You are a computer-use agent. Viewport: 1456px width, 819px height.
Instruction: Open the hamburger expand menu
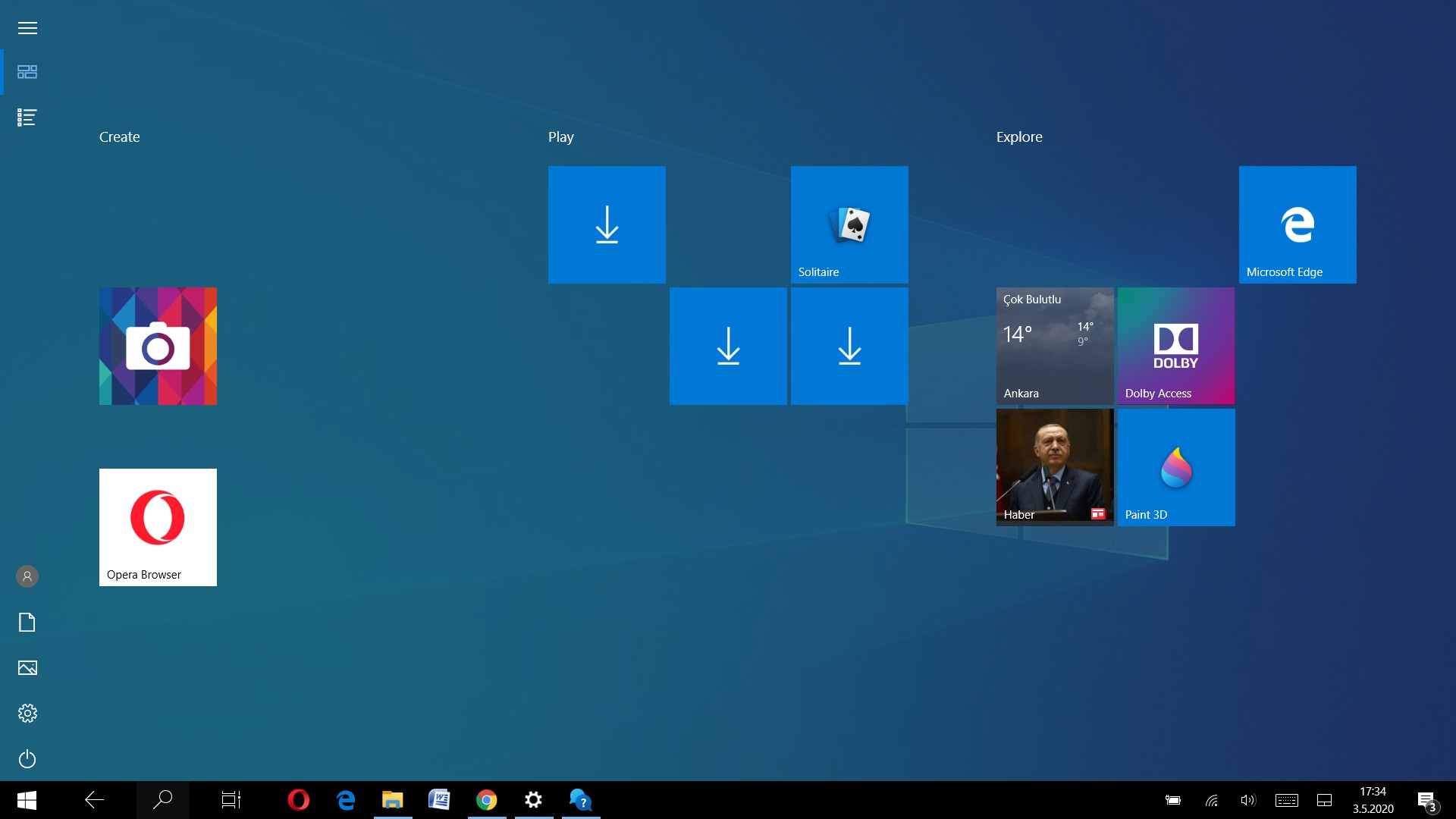point(27,28)
